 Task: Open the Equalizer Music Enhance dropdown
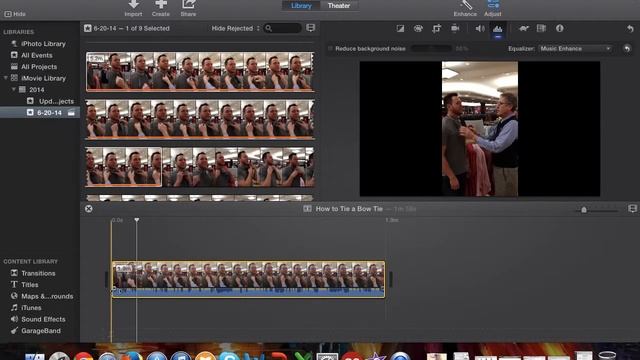575,49
